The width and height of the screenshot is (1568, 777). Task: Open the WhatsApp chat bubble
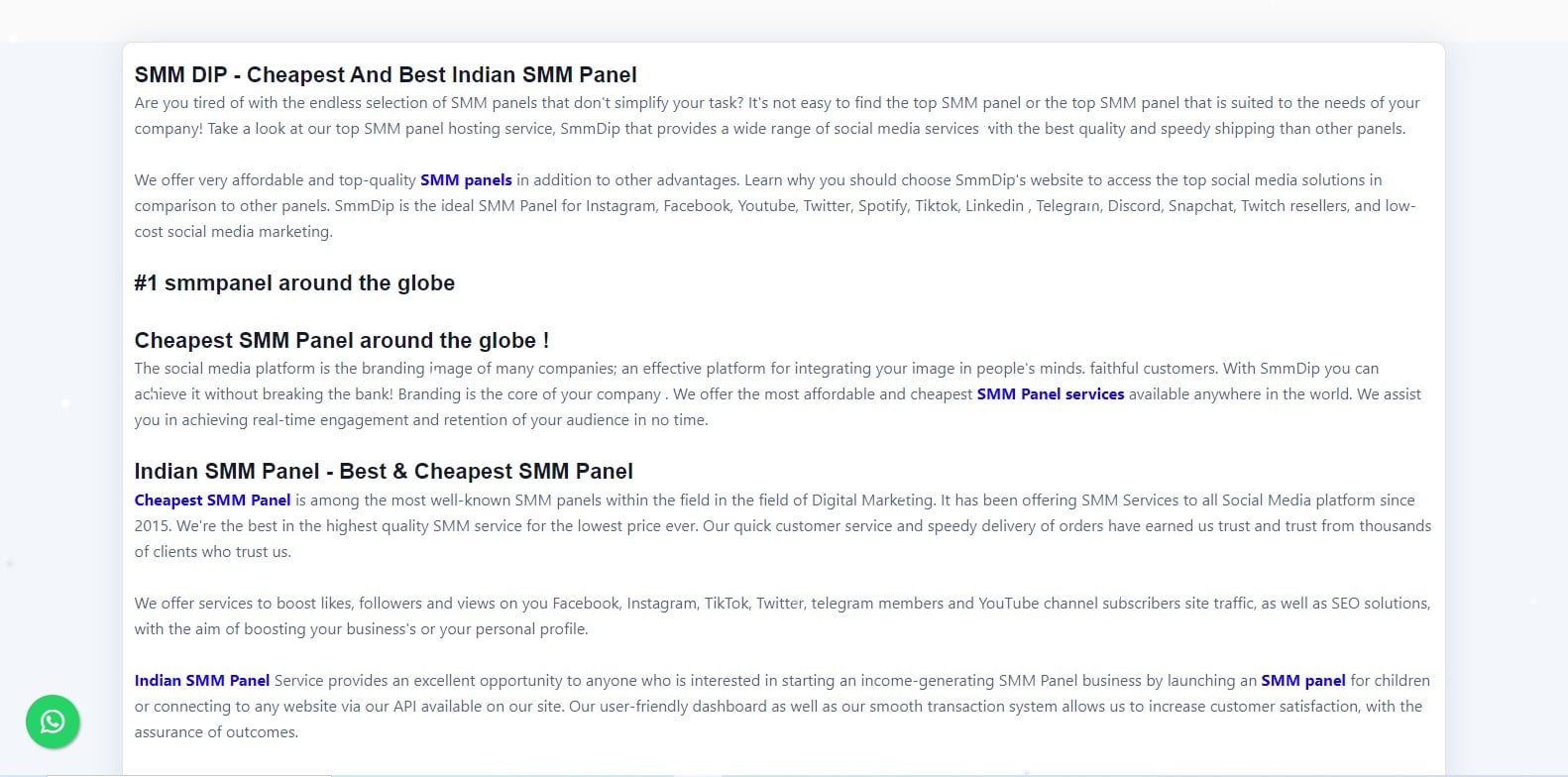(53, 721)
